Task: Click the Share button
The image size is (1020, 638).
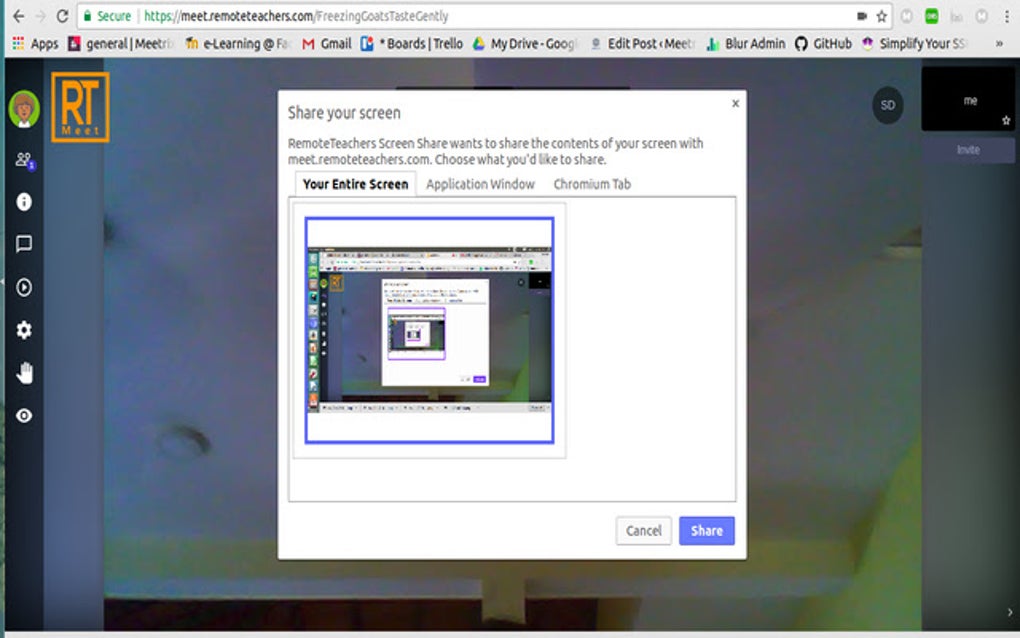Action: [x=707, y=531]
